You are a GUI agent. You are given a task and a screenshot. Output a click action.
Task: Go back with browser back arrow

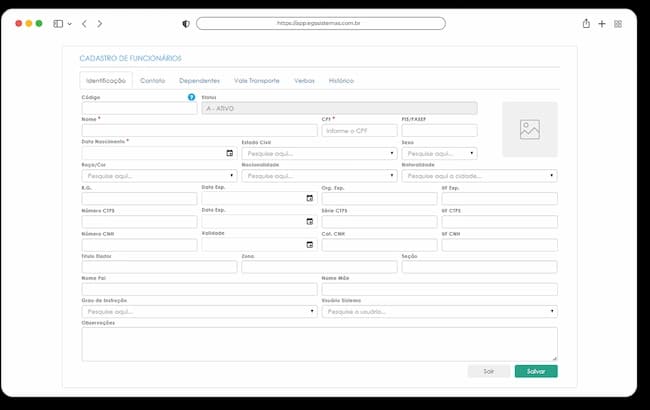[85, 24]
